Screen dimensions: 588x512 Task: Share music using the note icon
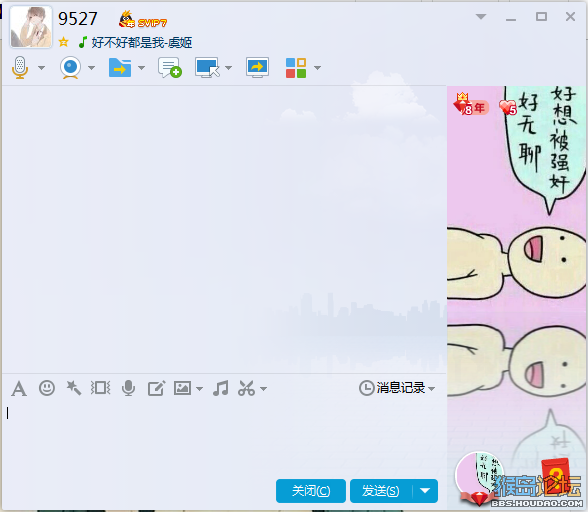(x=220, y=388)
